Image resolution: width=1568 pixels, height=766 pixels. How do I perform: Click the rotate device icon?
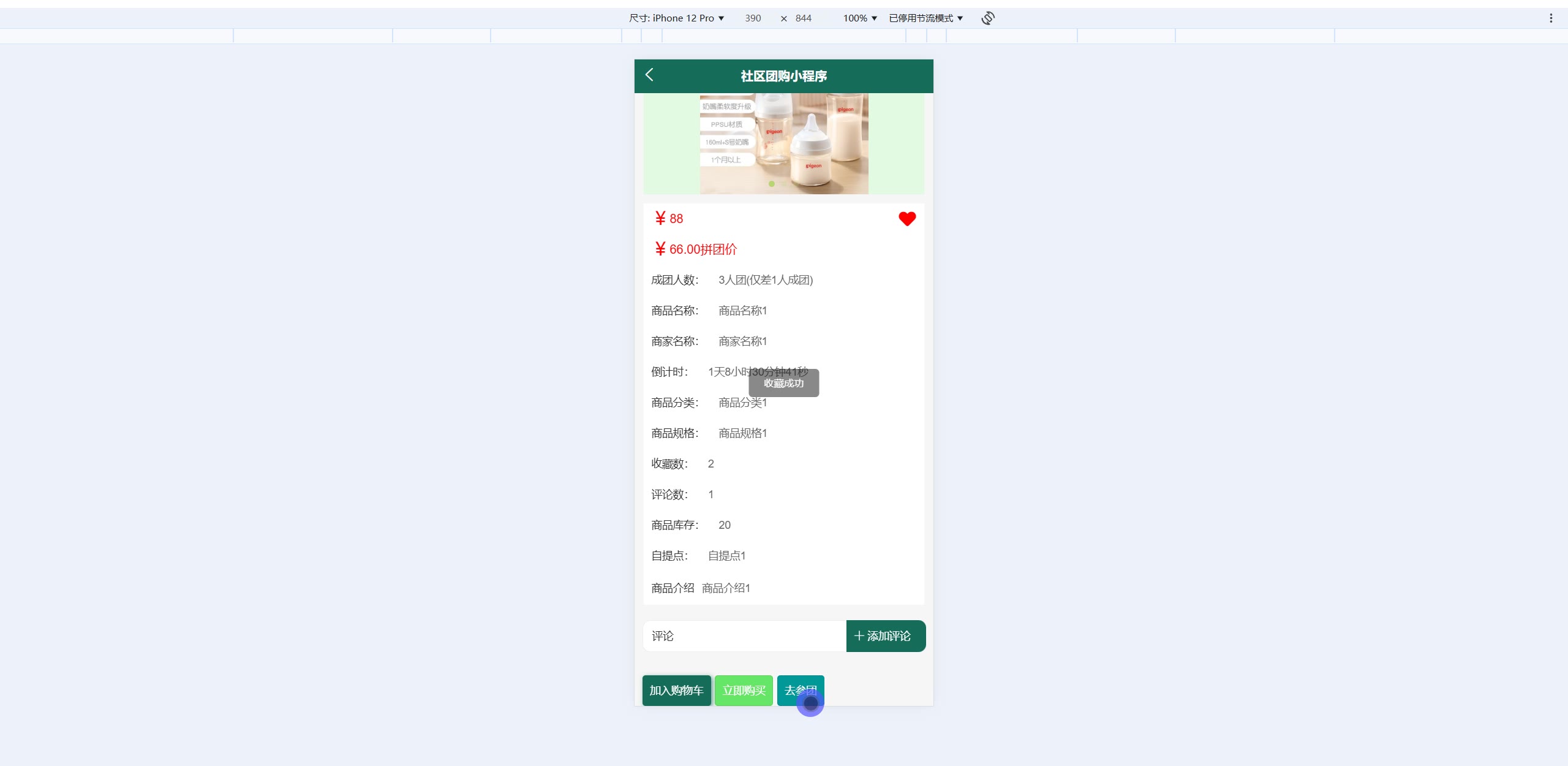click(987, 18)
